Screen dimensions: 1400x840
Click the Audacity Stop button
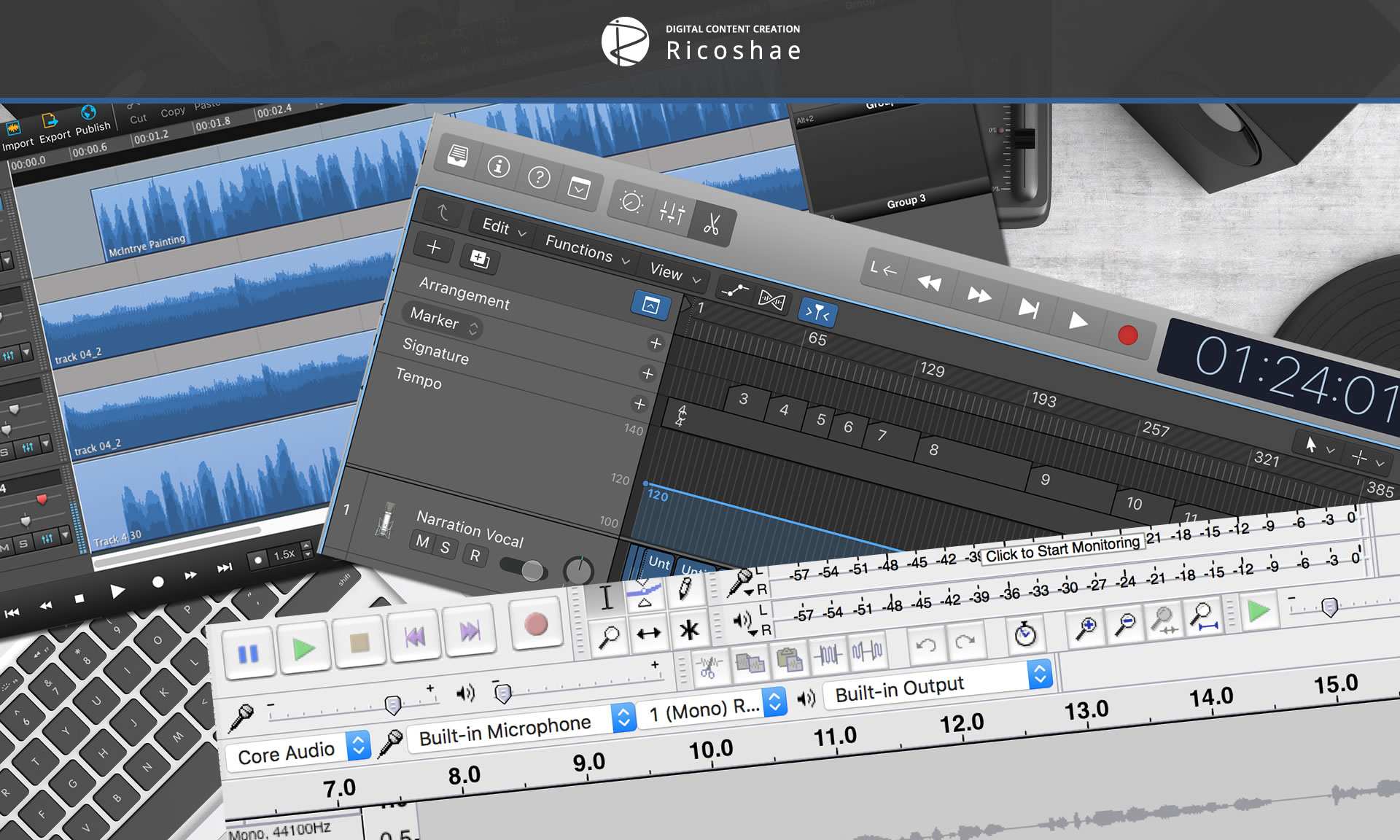coord(359,642)
